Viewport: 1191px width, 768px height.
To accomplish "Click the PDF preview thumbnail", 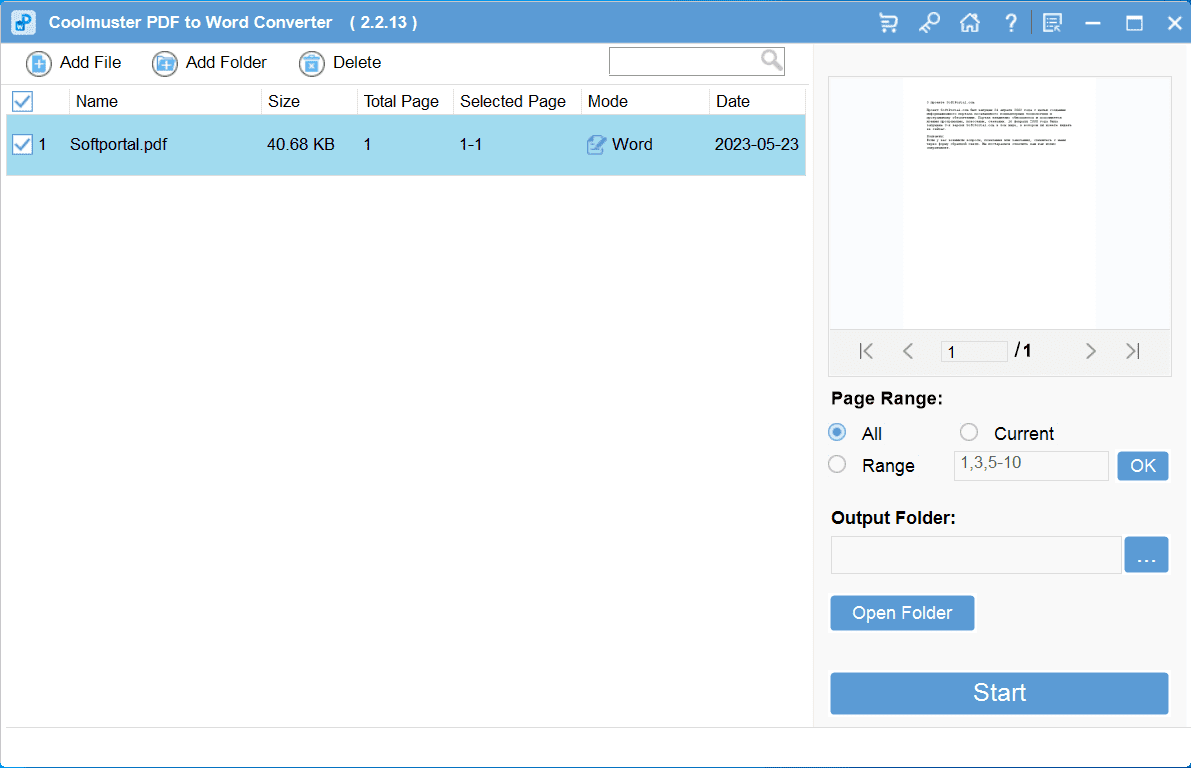I will tap(1000, 203).
